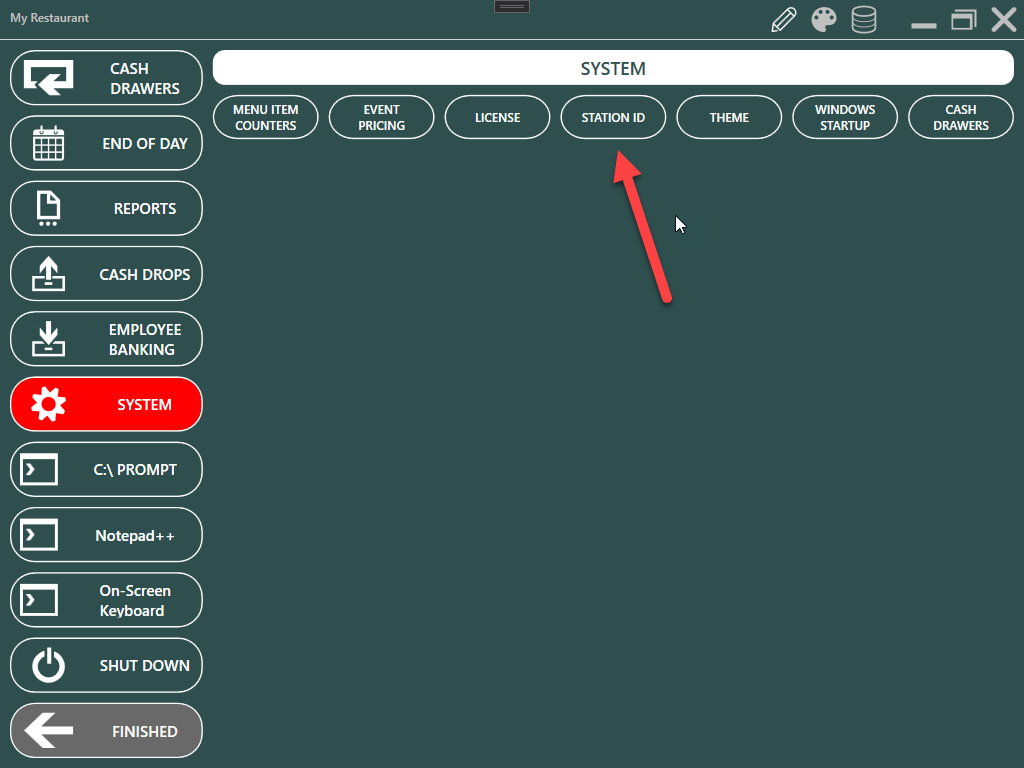Click the Cash Drops upload tray icon
The height and width of the screenshot is (768, 1024).
pos(48,275)
